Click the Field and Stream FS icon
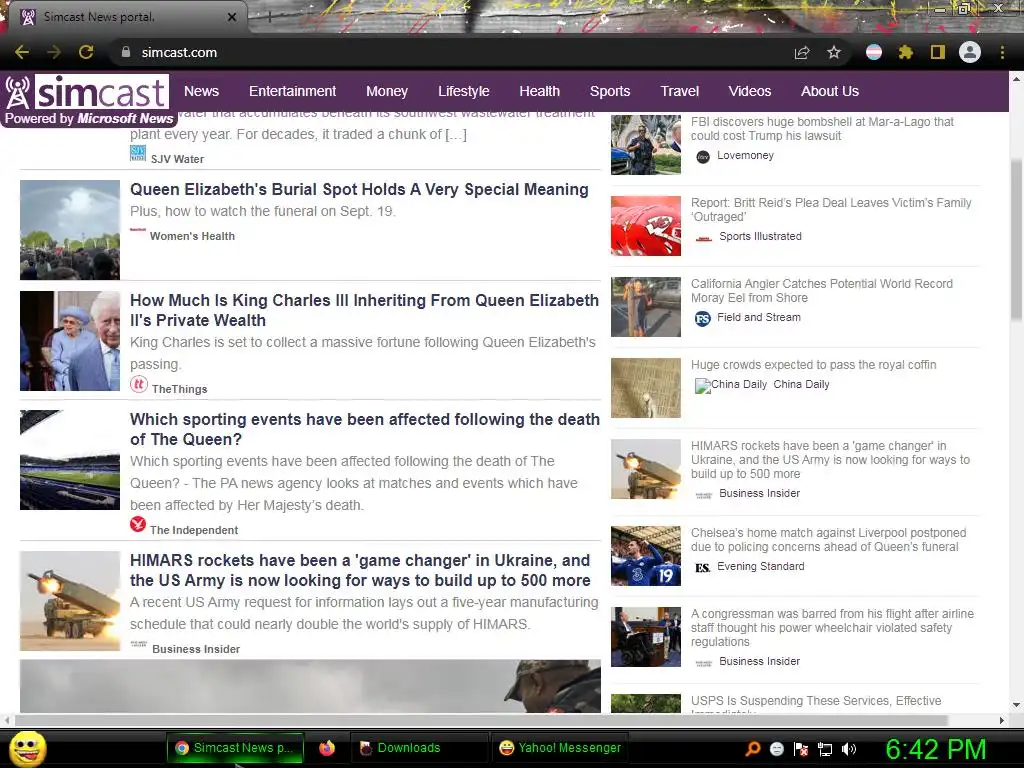The image size is (1024, 768). (703, 319)
